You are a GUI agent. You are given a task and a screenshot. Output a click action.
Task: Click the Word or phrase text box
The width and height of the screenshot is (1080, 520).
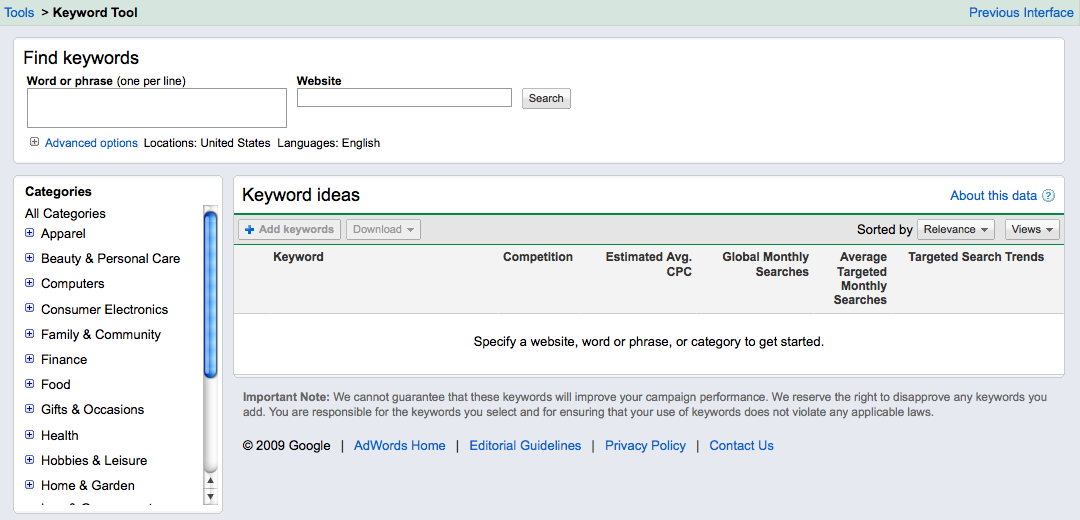(156, 108)
